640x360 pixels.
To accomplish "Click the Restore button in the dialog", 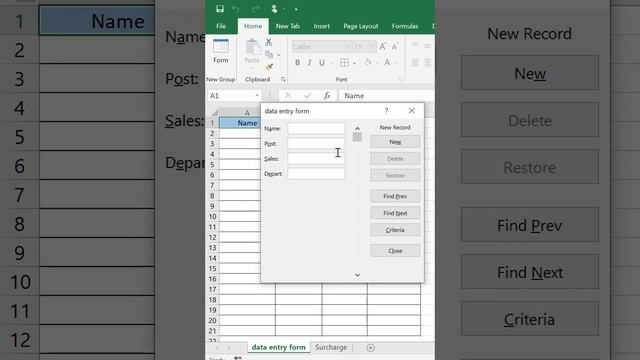I will [395, 176].
